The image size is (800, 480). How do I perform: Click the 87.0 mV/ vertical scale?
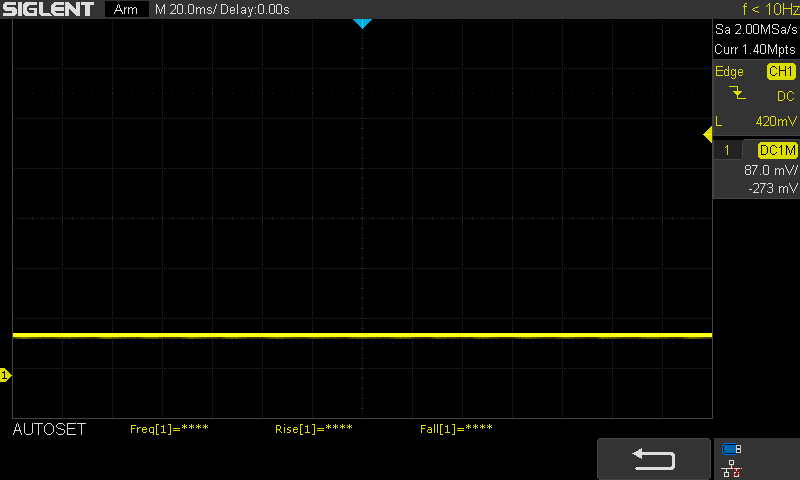pos(770,170)
